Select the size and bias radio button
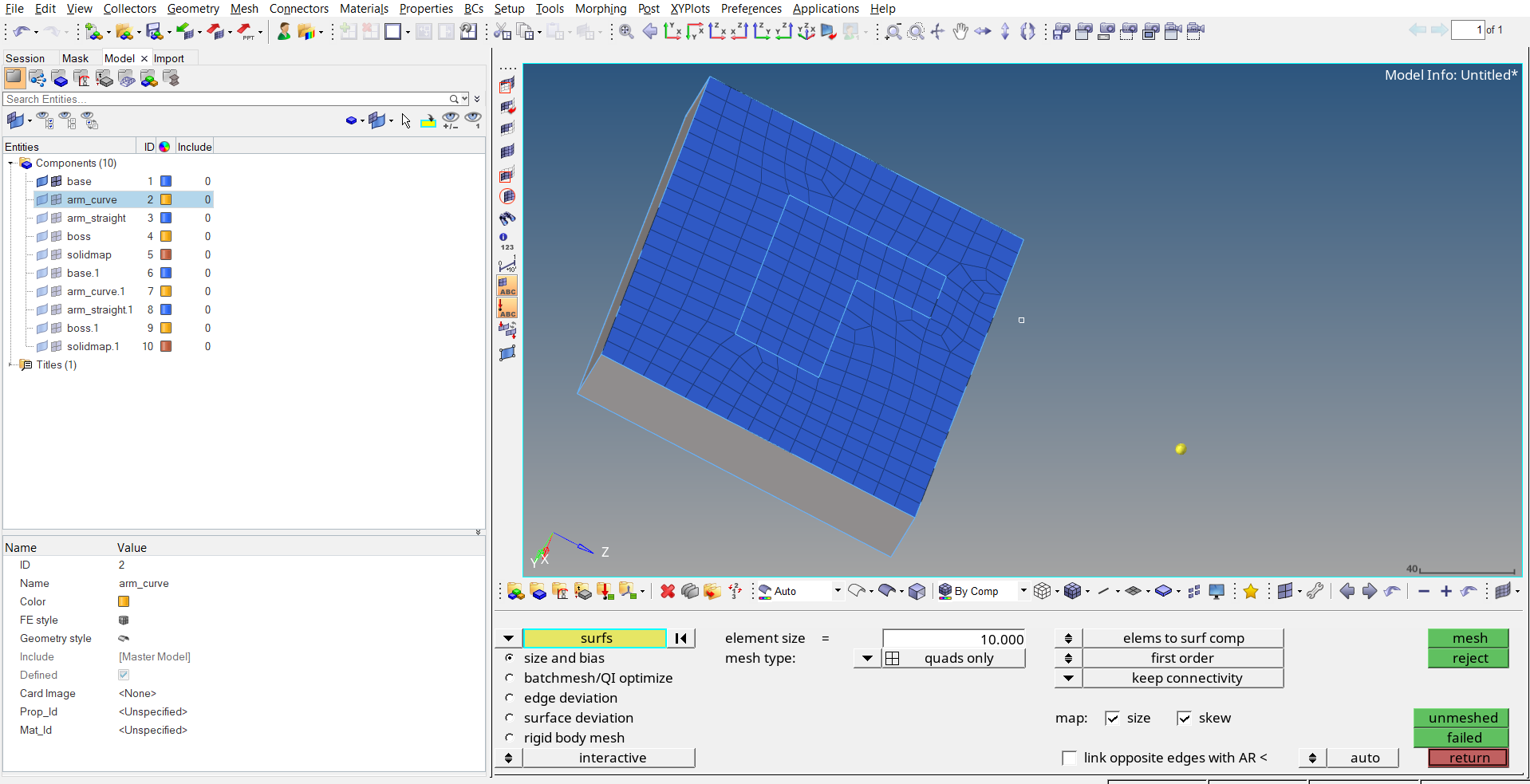Image resolution: width=1530 pixels, height=784 pixels. coord(509,658)
